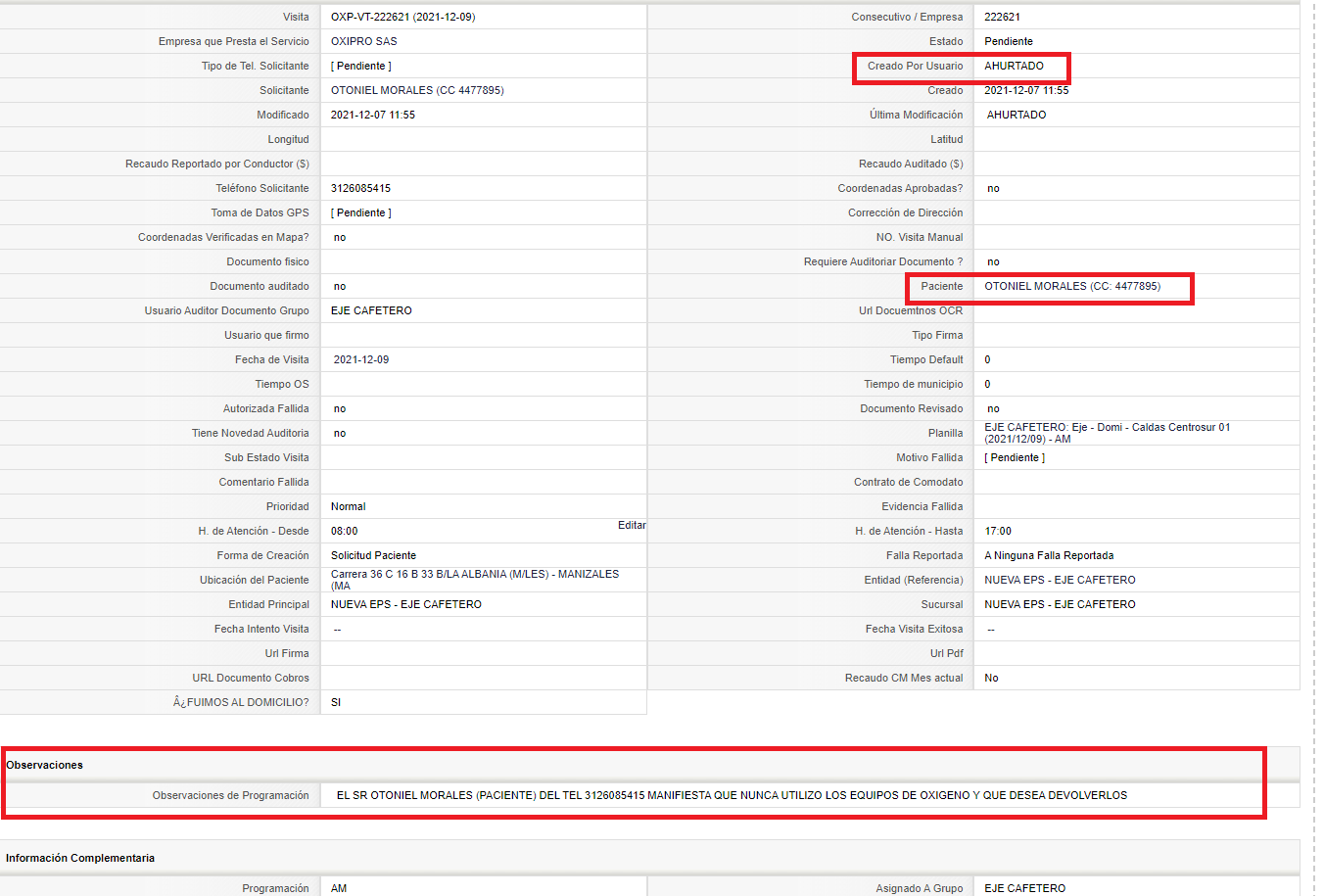Click Asignado A Grupo value EJE CAFETERO

click(1024, 888)
